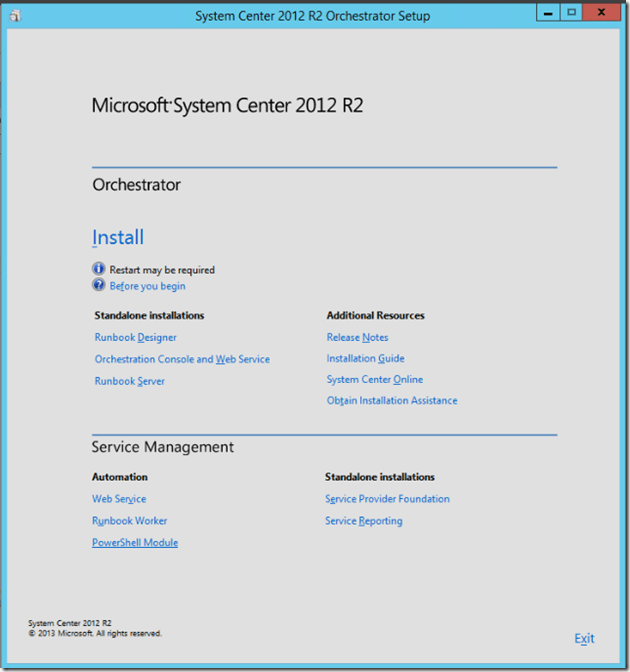
Task: Choose Runbook Server installation
Action: tap(129, 381)
